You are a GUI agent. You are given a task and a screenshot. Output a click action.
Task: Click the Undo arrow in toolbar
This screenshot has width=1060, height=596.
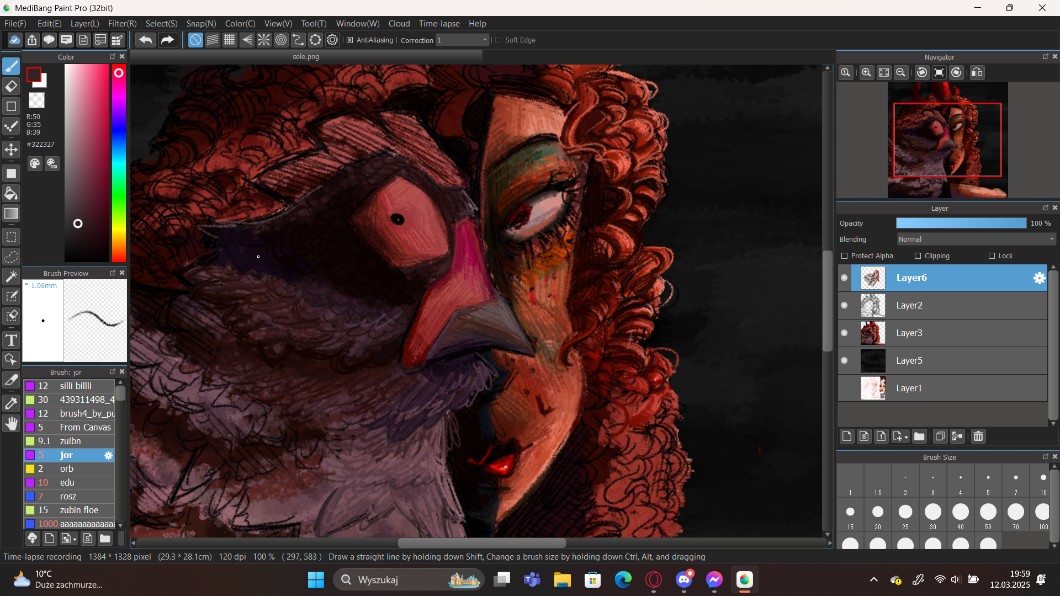click(146, 40)
